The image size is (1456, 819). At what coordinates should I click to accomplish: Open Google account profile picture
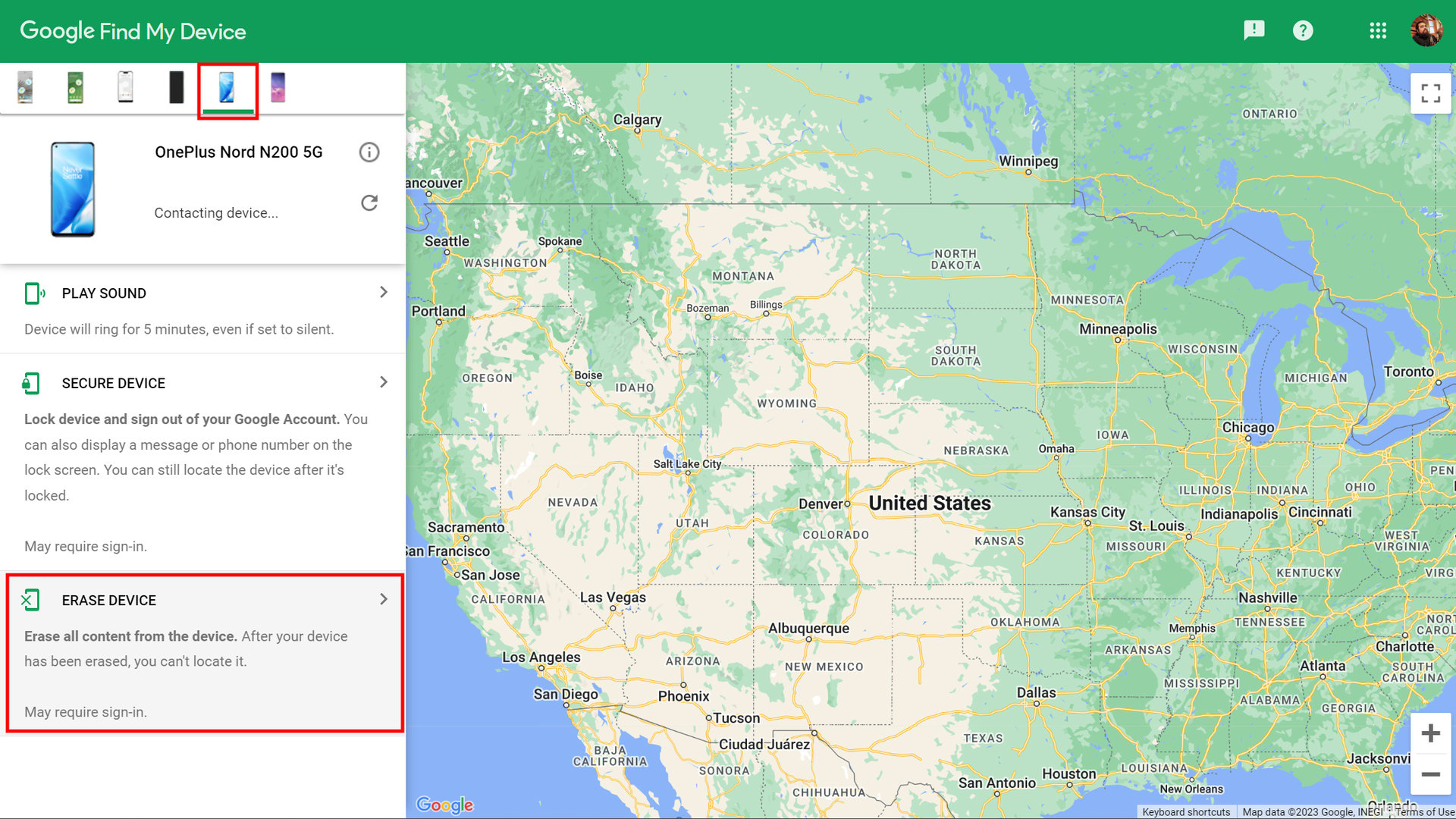[x=1426, y=30]
